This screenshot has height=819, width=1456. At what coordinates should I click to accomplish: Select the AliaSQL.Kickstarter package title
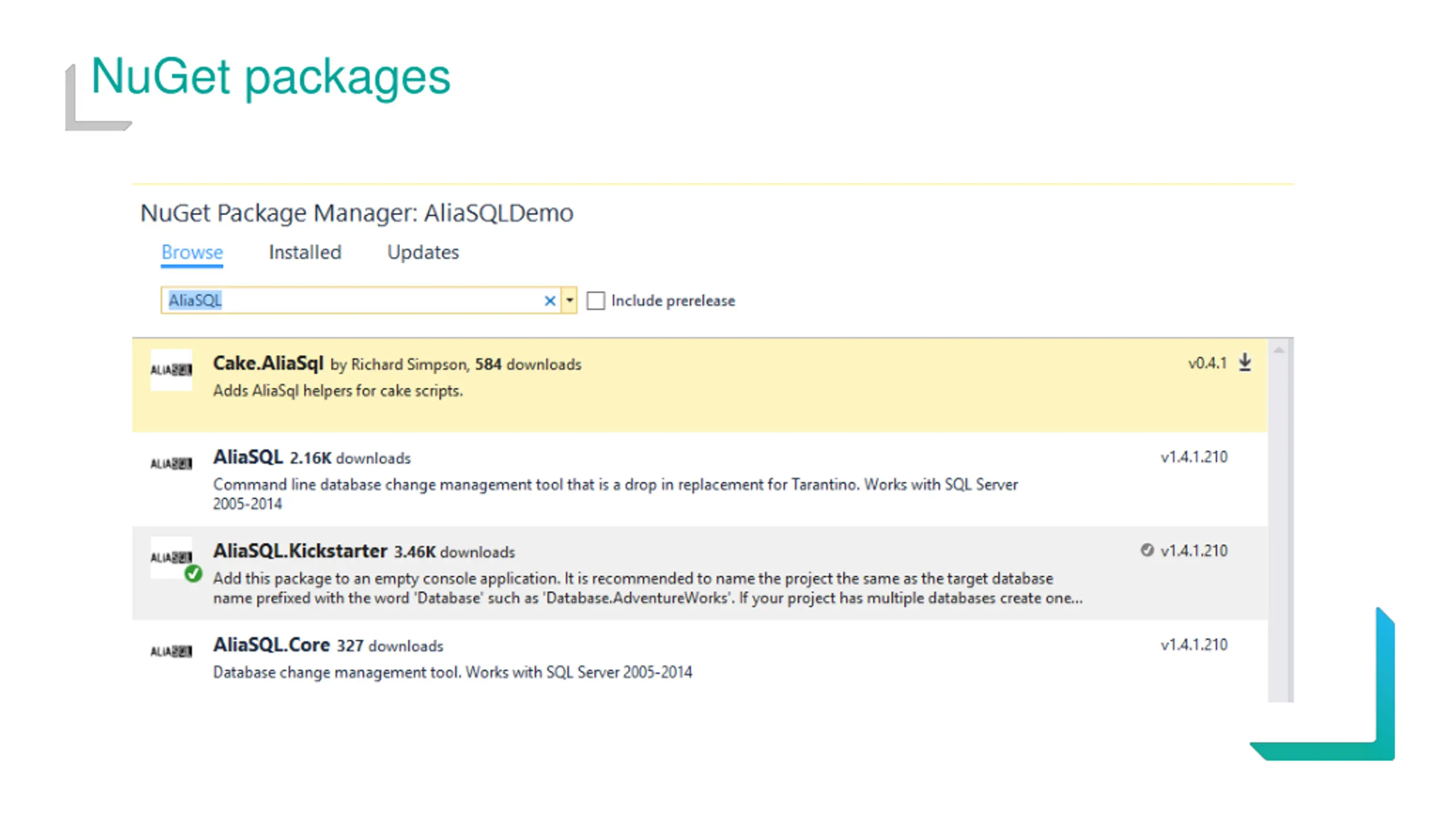[300, 551]
